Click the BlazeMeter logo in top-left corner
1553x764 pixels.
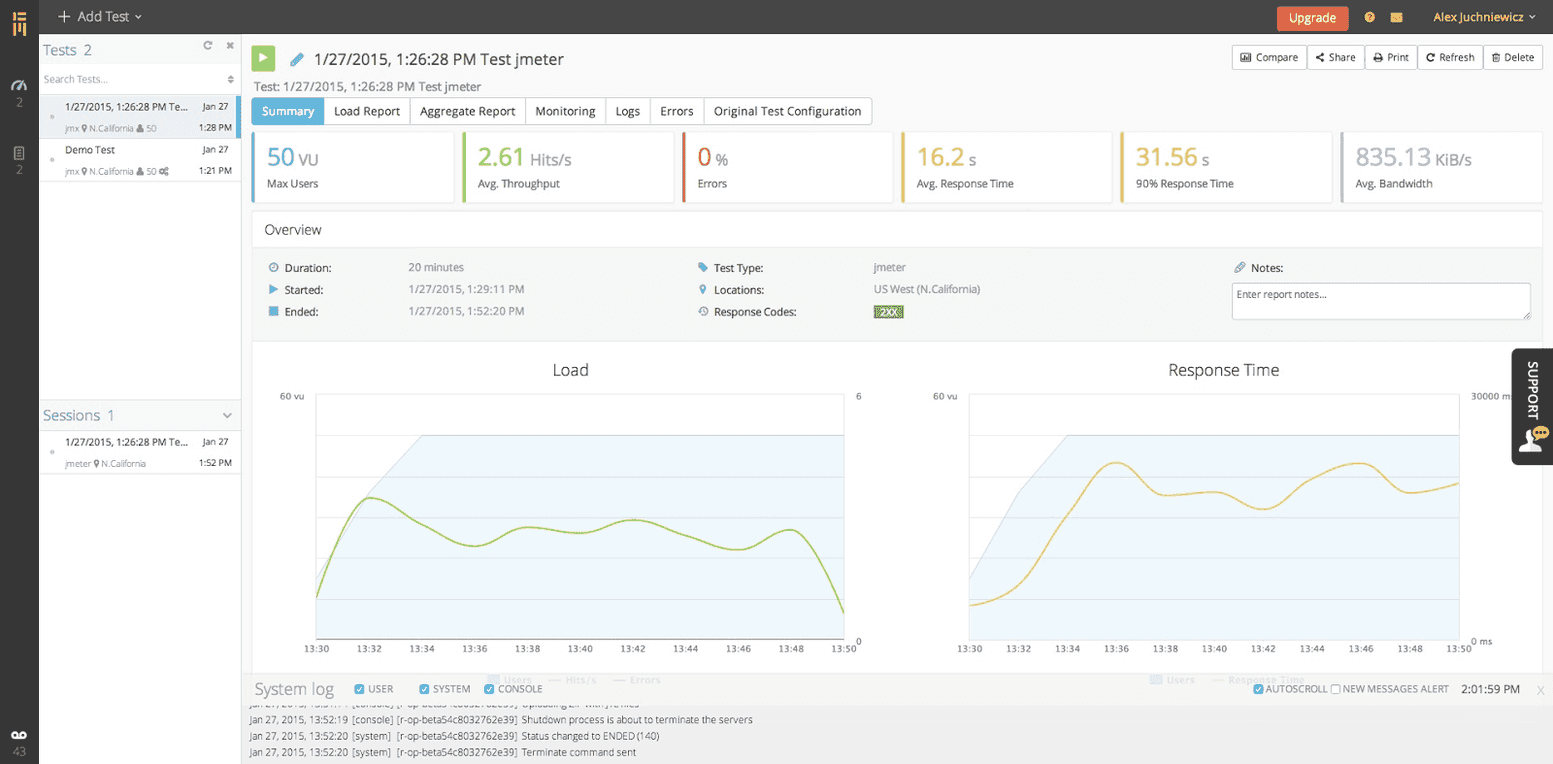(x=18, y=24)
